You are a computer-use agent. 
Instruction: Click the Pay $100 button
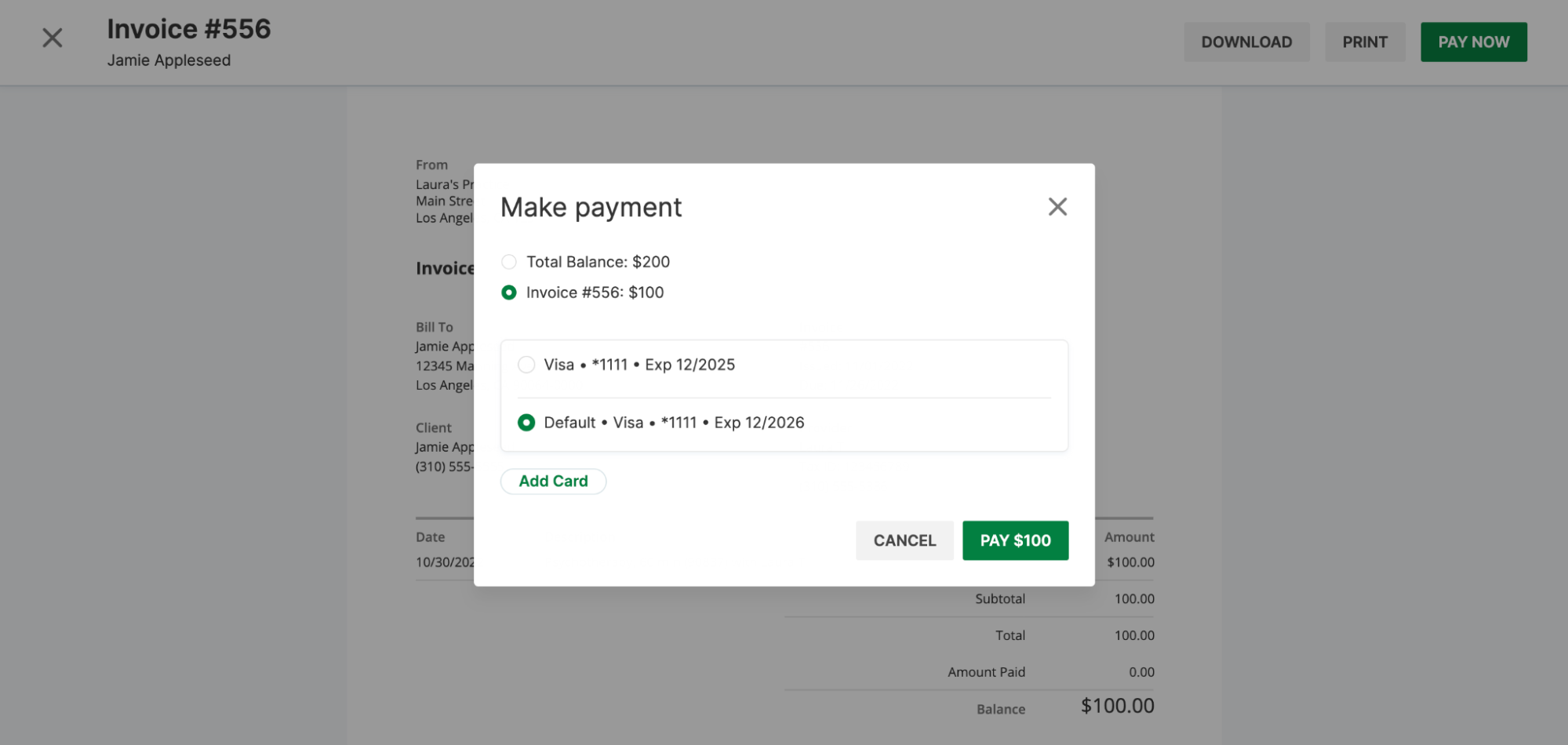click(1015, 540)
